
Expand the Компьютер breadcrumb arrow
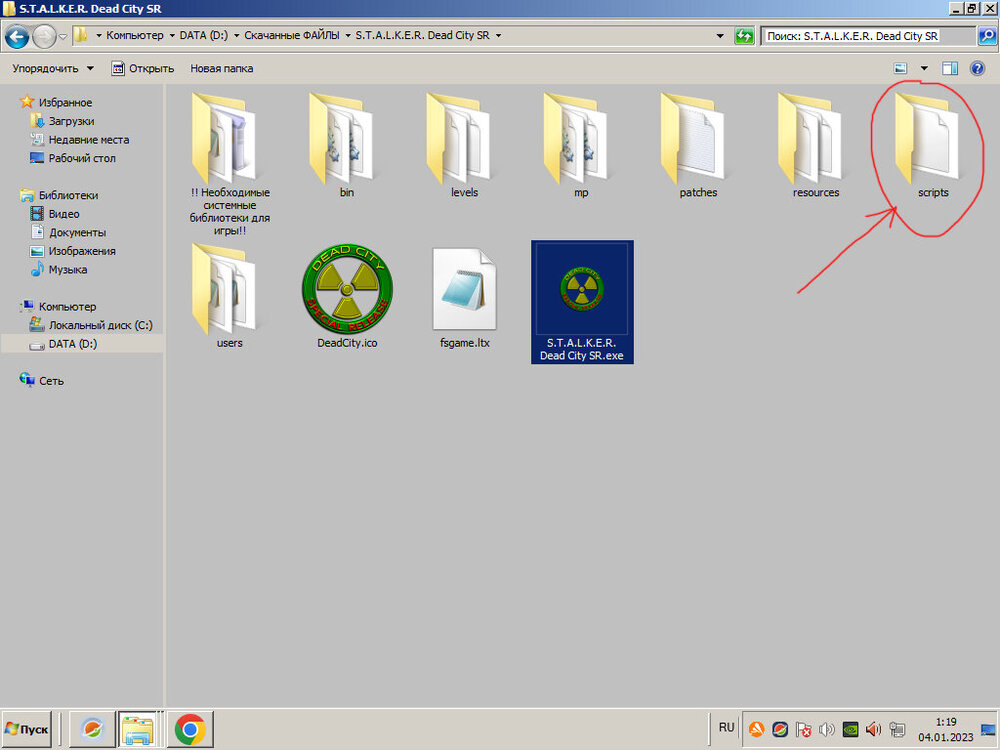point(172,36)
